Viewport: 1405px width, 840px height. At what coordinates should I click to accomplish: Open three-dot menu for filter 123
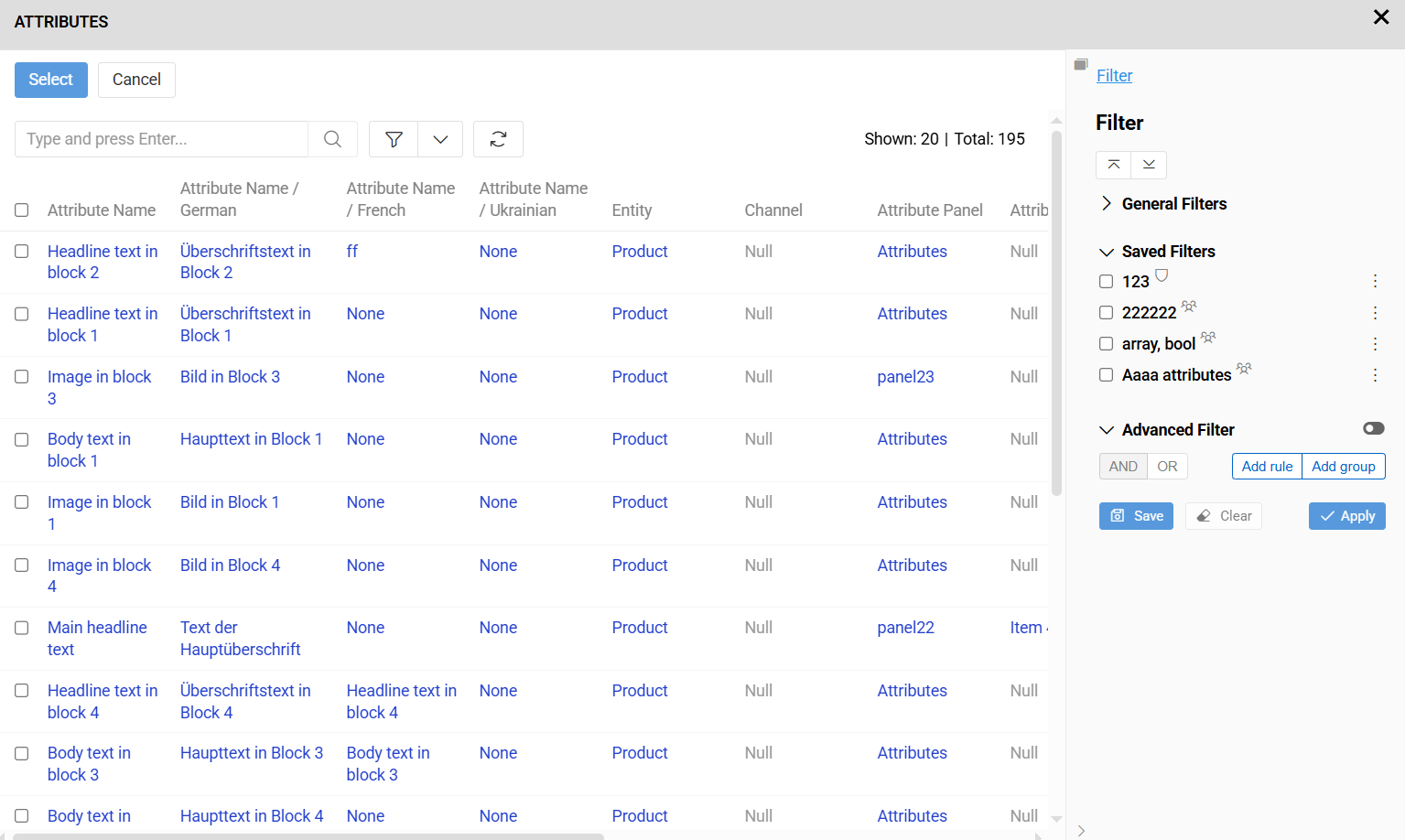[x=1375, y=282]
